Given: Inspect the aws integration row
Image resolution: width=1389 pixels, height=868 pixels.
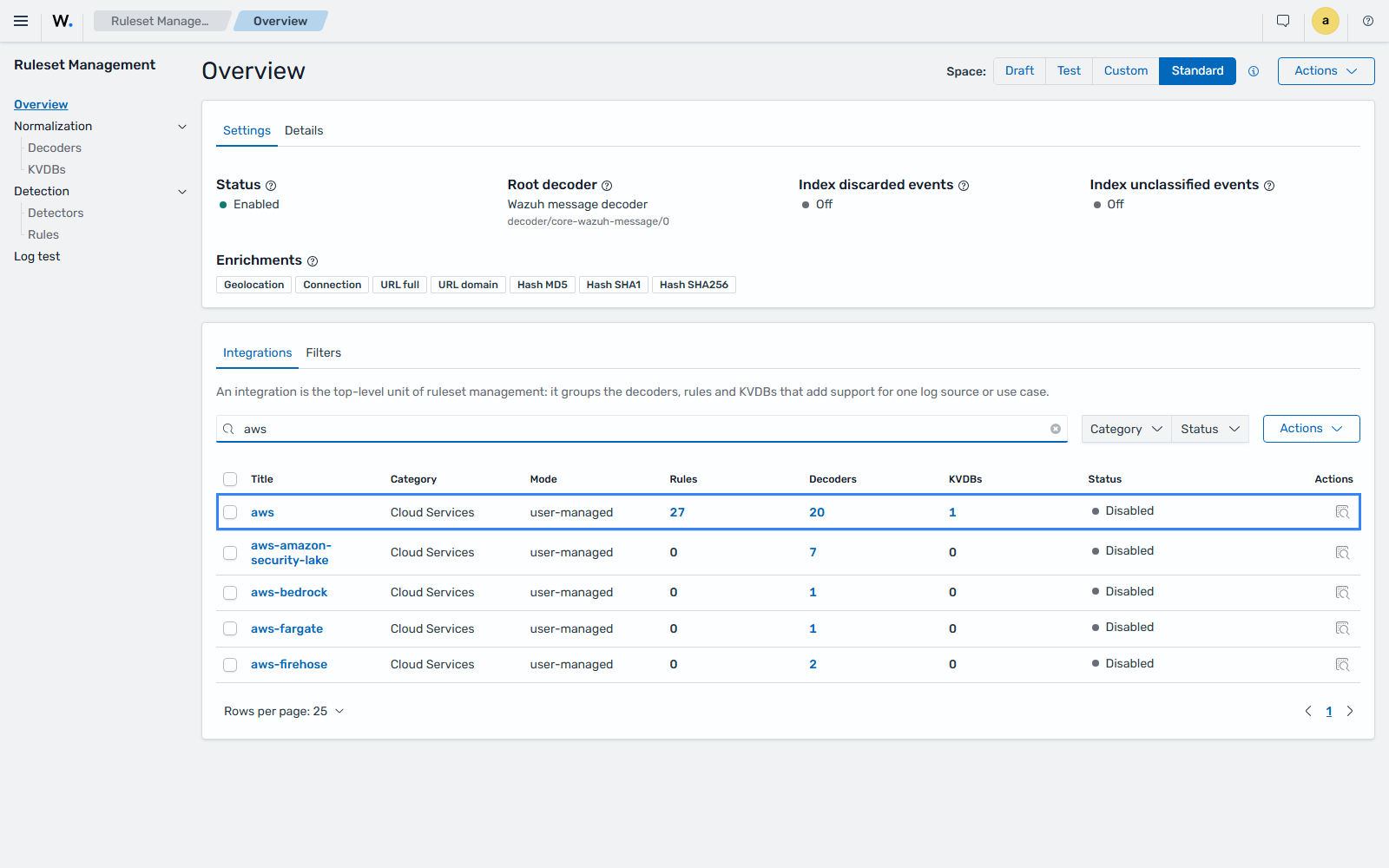Looking at the screenshot, I should [x=1342, y=512].
